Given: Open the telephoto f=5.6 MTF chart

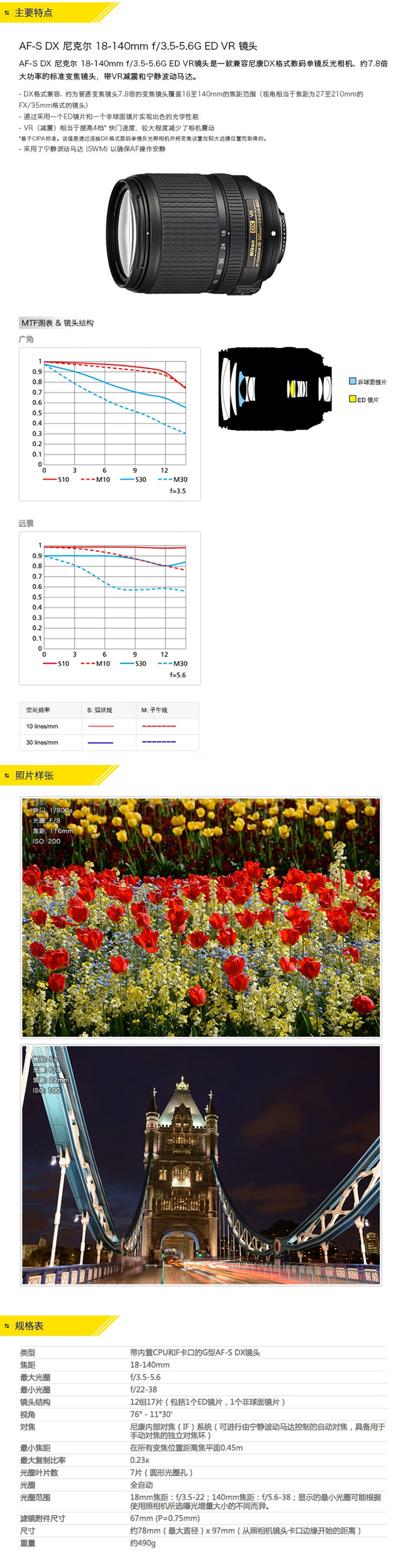Looking at the screenshot, I should (110, 608).
